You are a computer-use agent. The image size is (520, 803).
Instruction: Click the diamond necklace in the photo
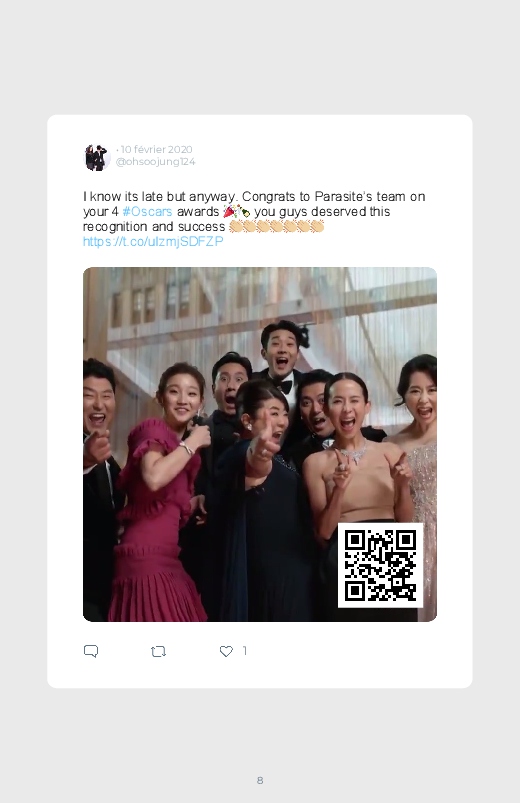click(352, 453)
